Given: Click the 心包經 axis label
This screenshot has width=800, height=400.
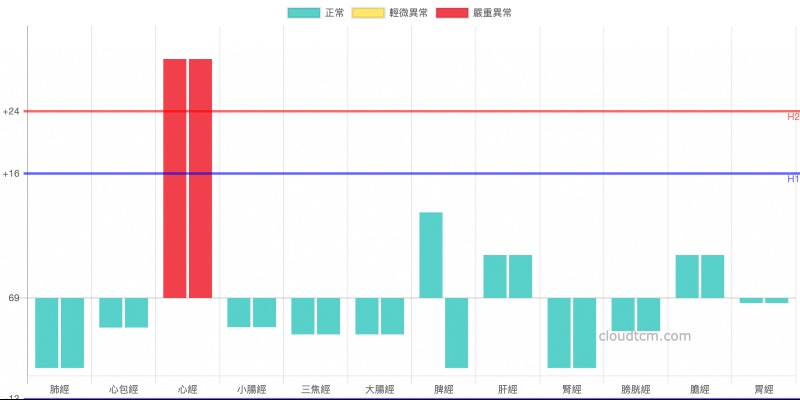Looking at the screenshot, I should (124, 388).
